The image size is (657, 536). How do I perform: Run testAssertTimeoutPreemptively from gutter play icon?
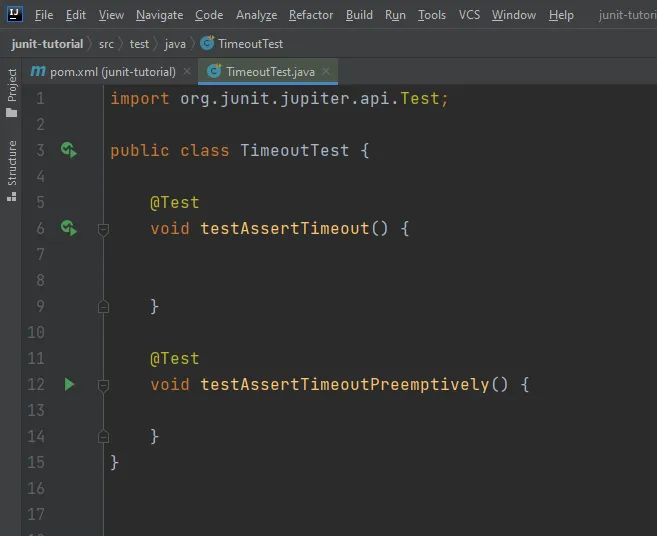(x=69, y=384)
